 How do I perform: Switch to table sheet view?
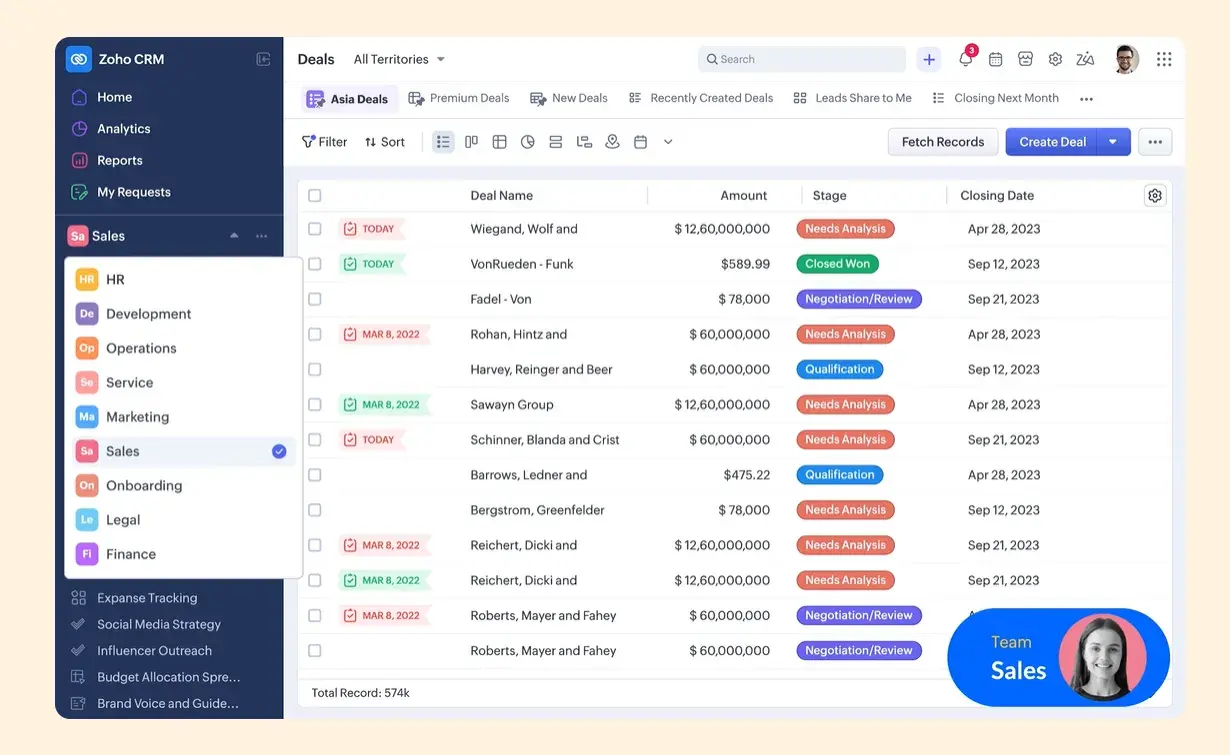(499, 142)
